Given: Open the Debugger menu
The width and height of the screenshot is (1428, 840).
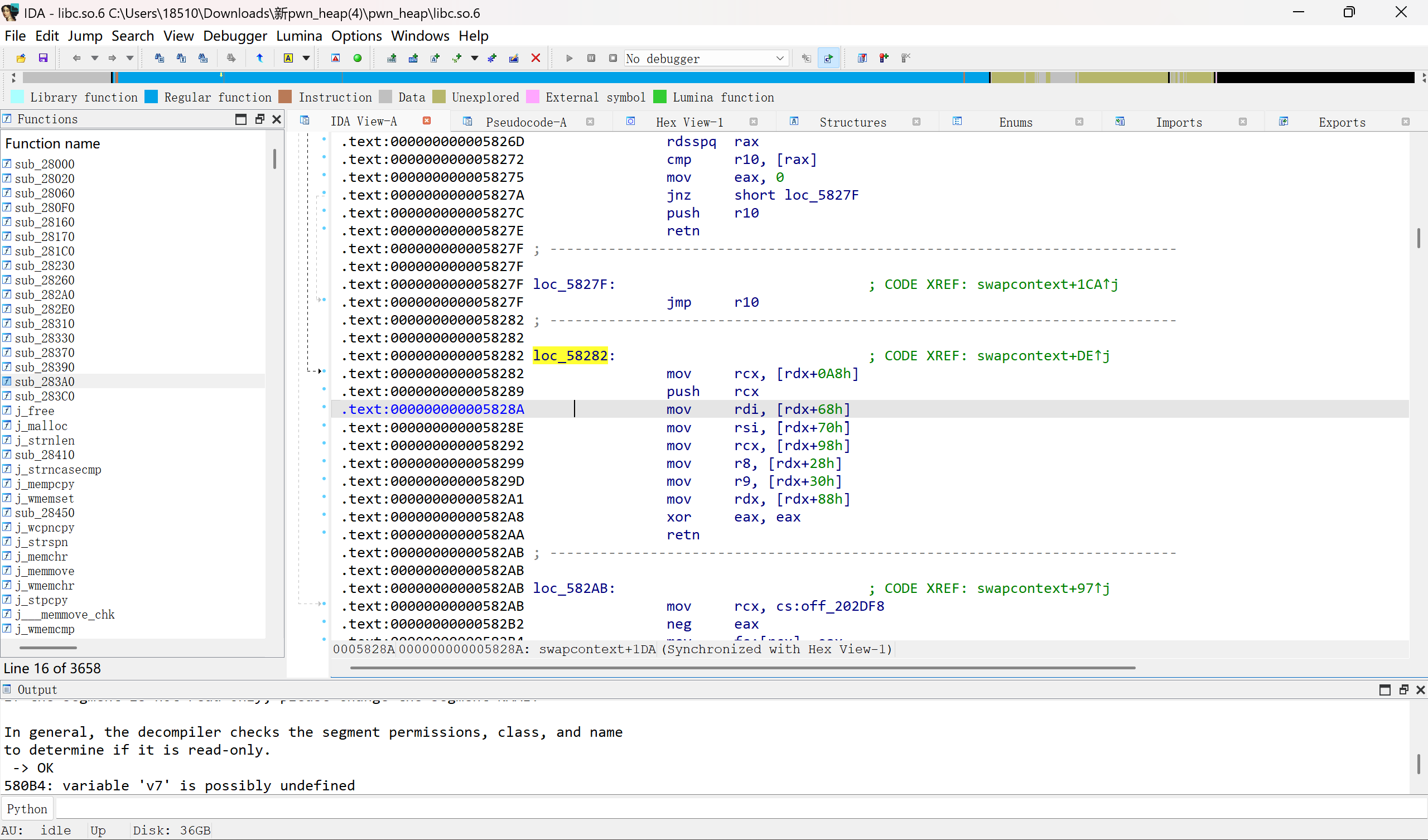Looking at the screenshot, I should [x=235, y=36].
